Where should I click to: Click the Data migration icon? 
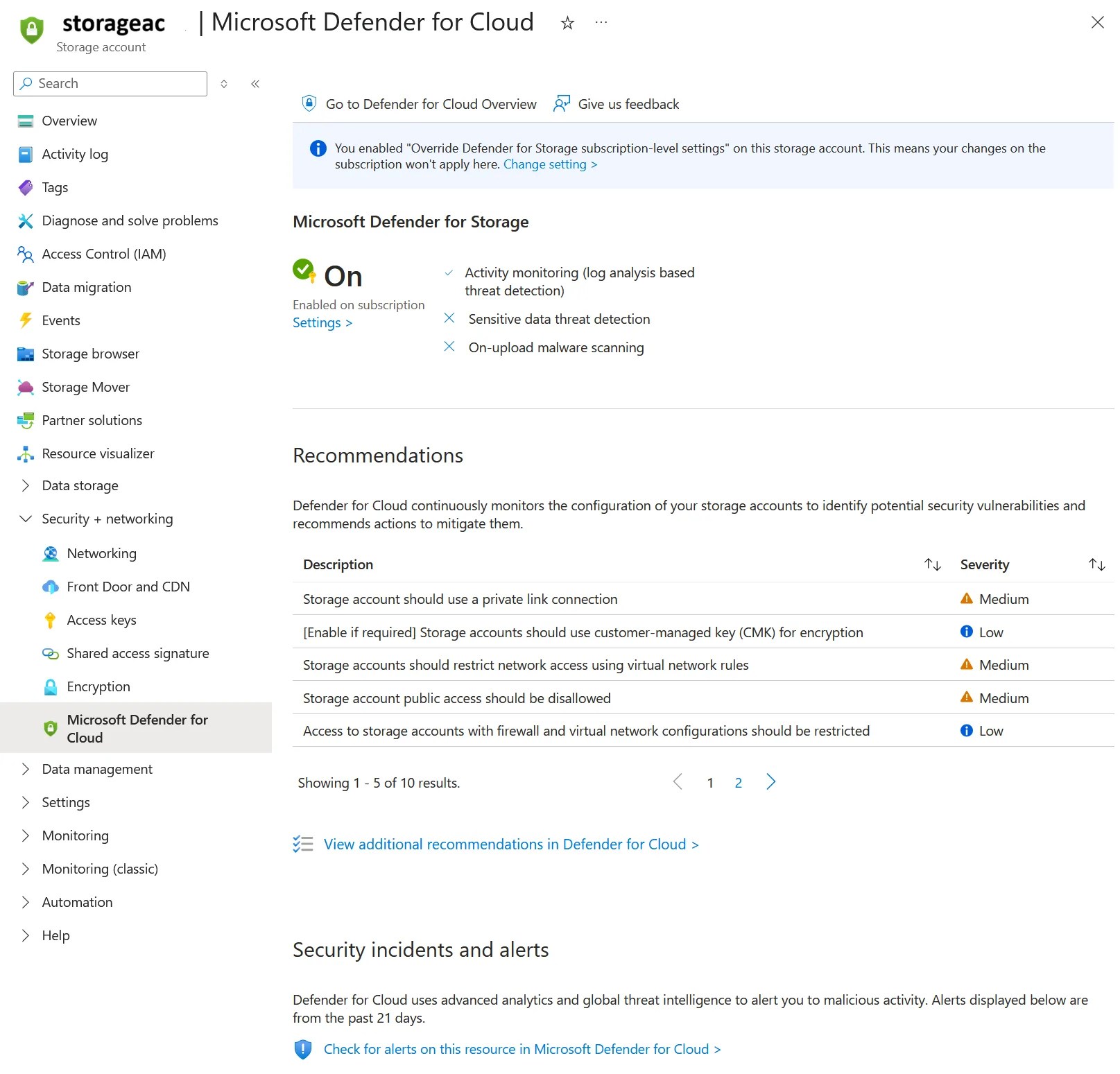(x=26, y=288)
